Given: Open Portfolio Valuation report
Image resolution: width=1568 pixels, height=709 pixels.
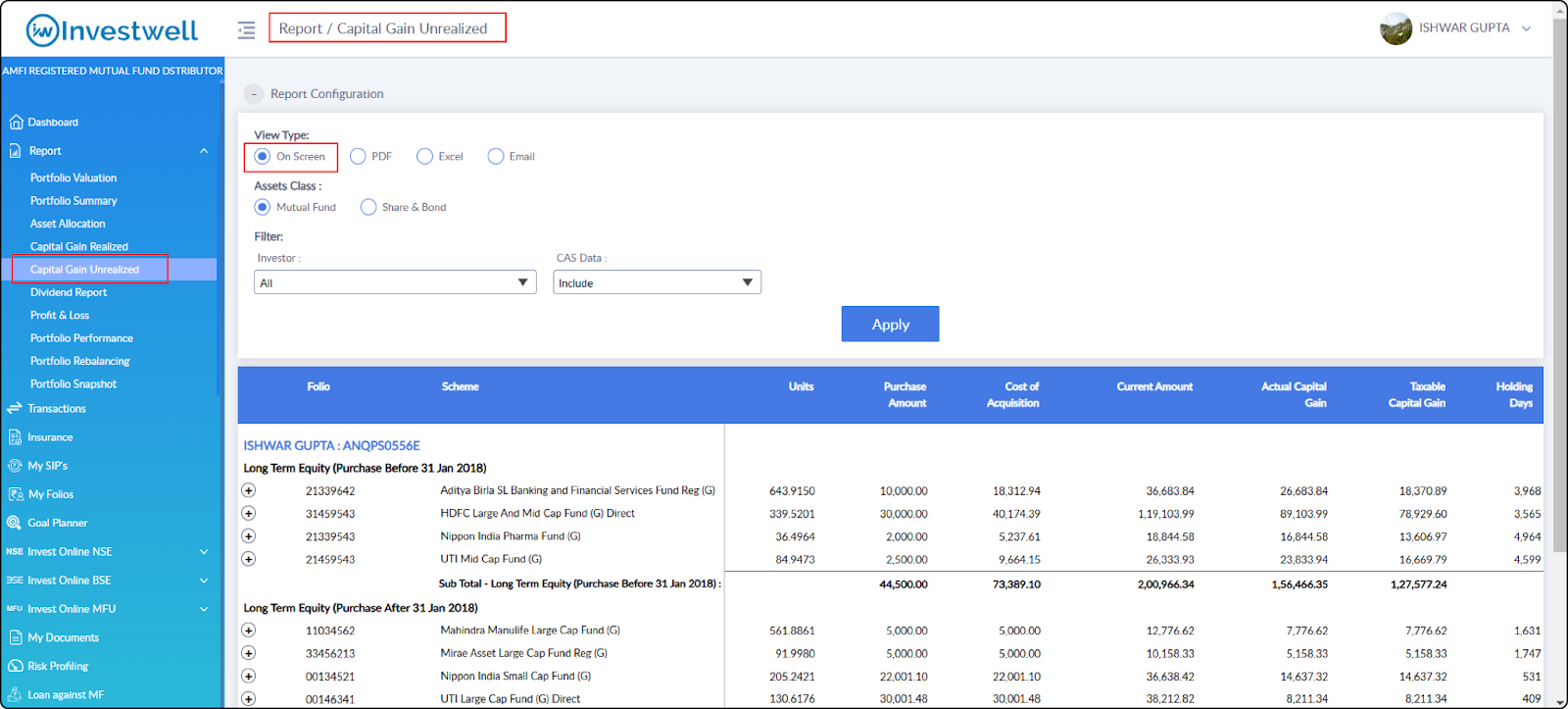Looking at the screenshot, I should (73, 177).
